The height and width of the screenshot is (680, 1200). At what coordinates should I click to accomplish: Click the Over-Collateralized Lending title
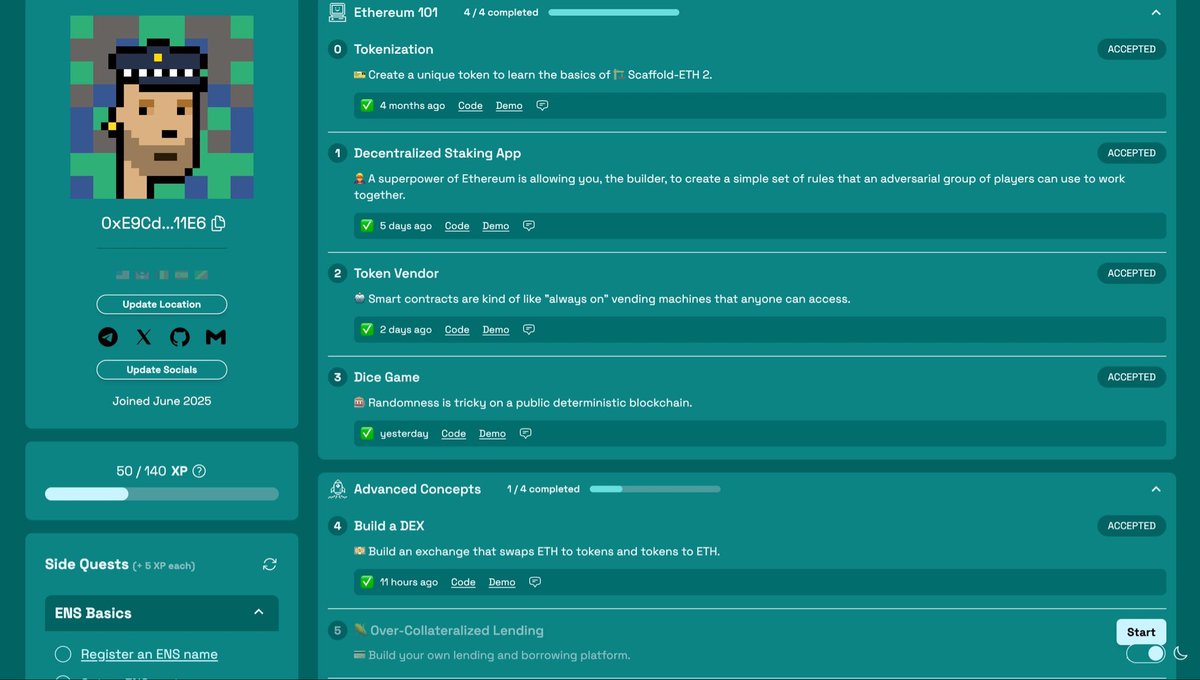[456, 630]
